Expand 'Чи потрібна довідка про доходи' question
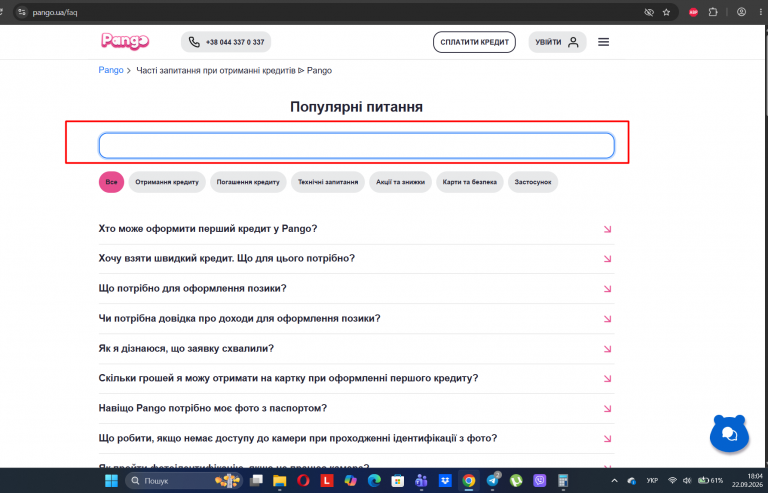 (356, 318)
